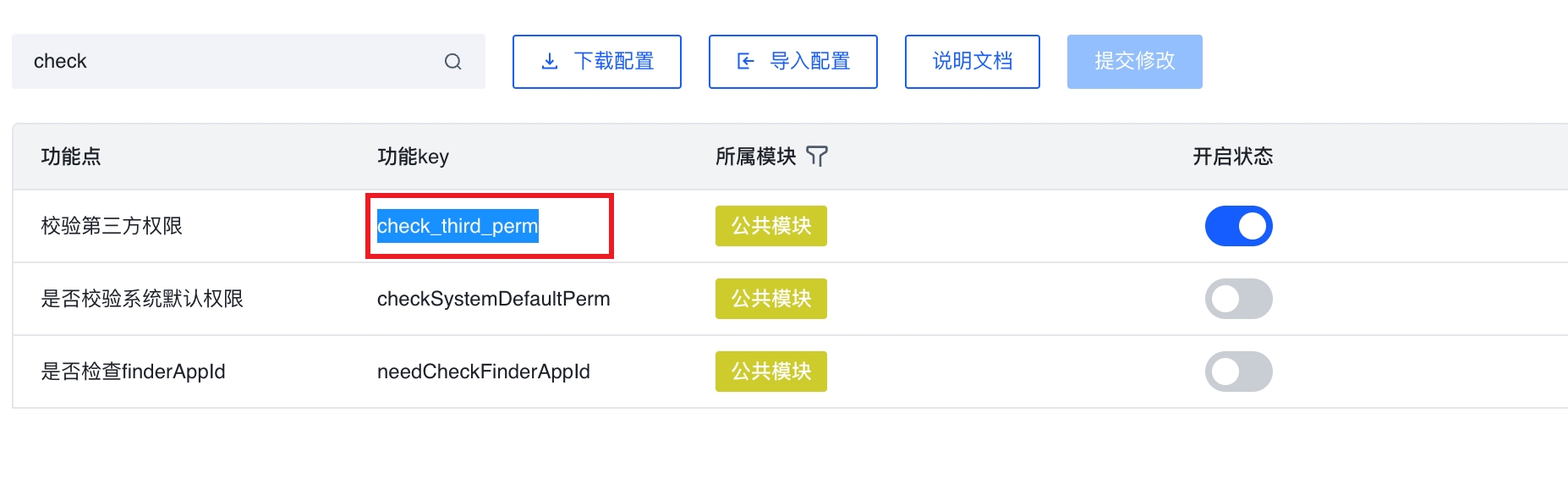Click the 下载配置 button label
The height and width of the screenshot is (501, 1568).
coord(614,62)
